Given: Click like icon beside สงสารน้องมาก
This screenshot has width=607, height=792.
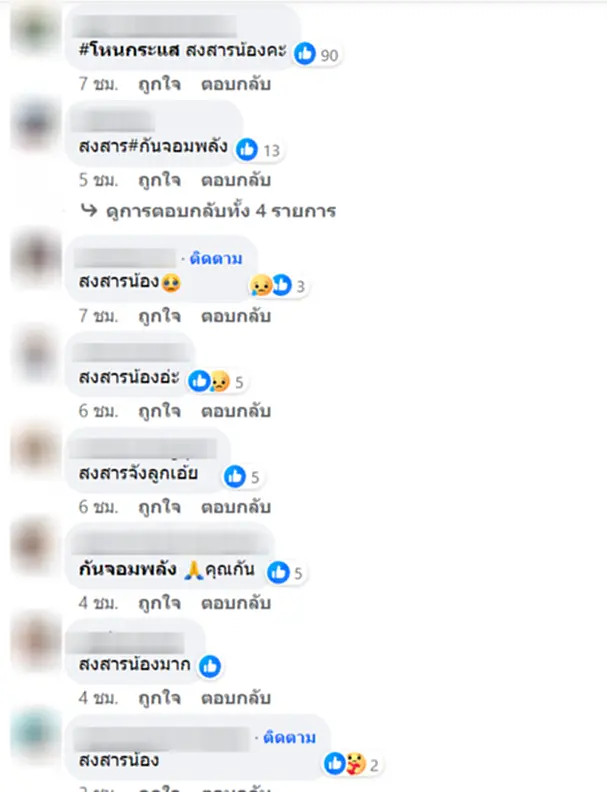Looking at the screenshot, I should (x=210, y=667).
